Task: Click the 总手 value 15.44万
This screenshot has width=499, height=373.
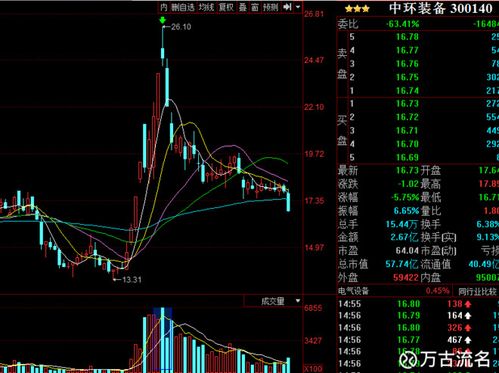Action: tap(402, 224)
